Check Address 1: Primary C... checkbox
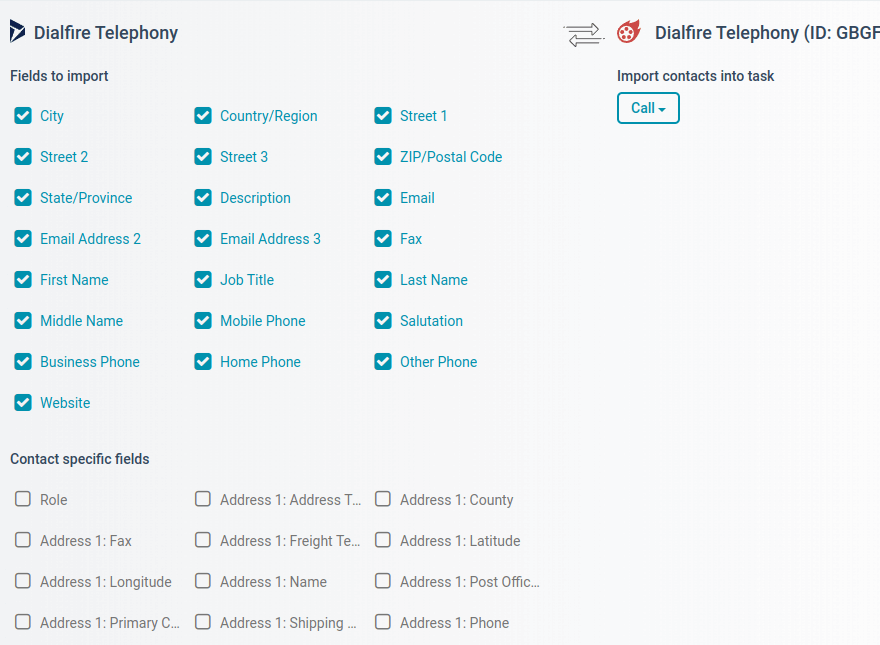 pos(23,622)
